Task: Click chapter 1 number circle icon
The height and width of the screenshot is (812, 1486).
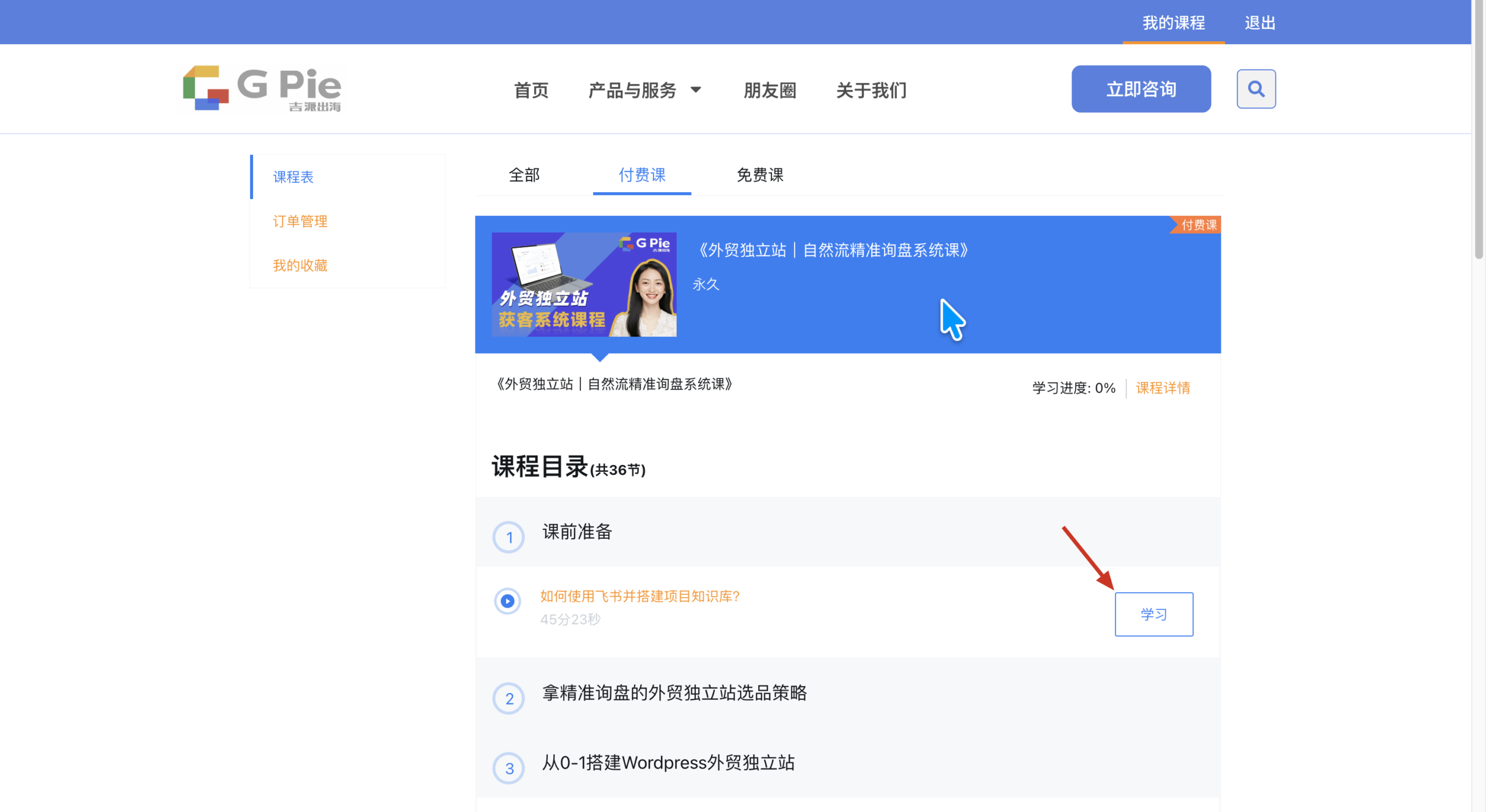Action: [x=508, y=537]
